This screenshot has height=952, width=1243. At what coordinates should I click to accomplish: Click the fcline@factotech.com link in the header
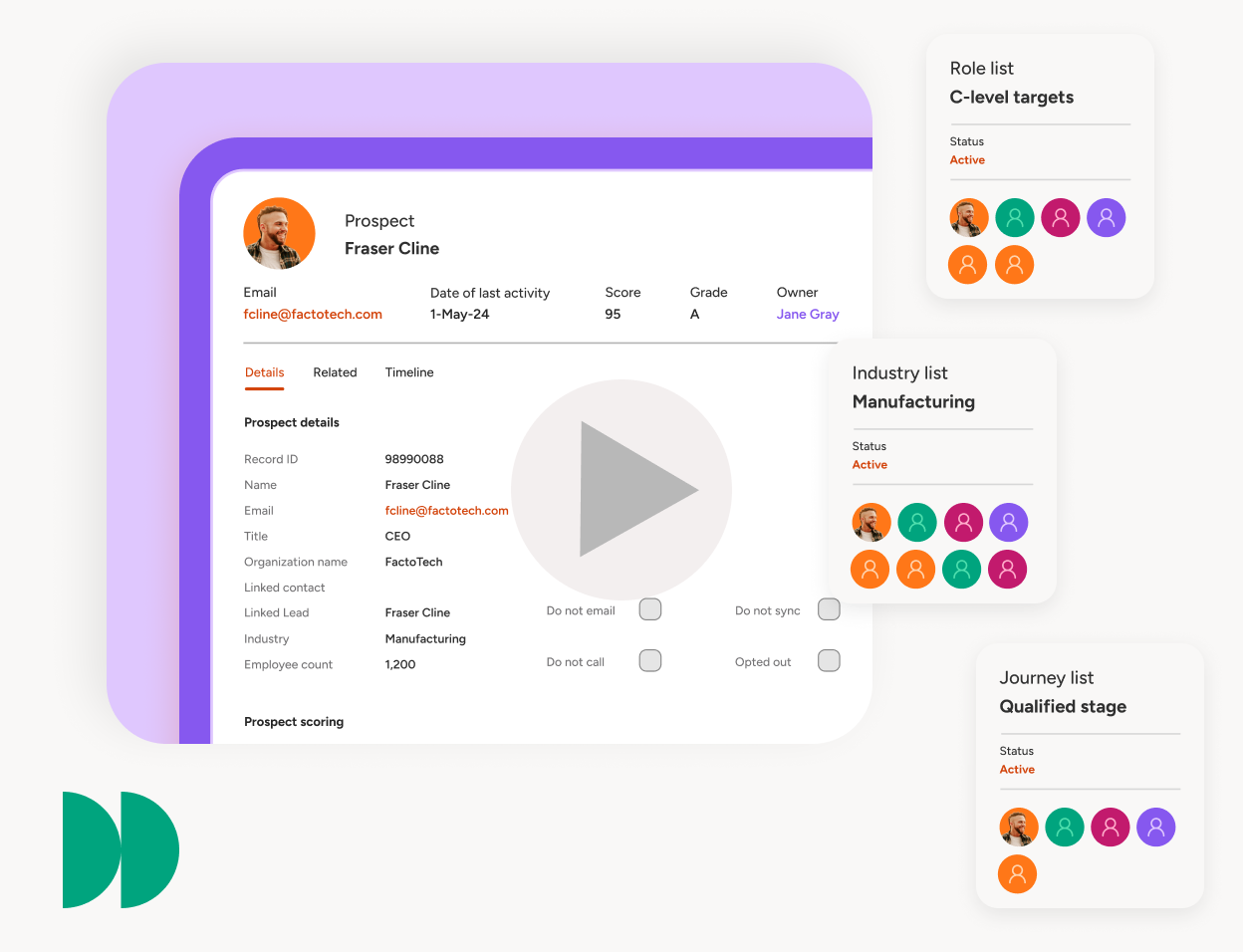[x=313, y=314]
